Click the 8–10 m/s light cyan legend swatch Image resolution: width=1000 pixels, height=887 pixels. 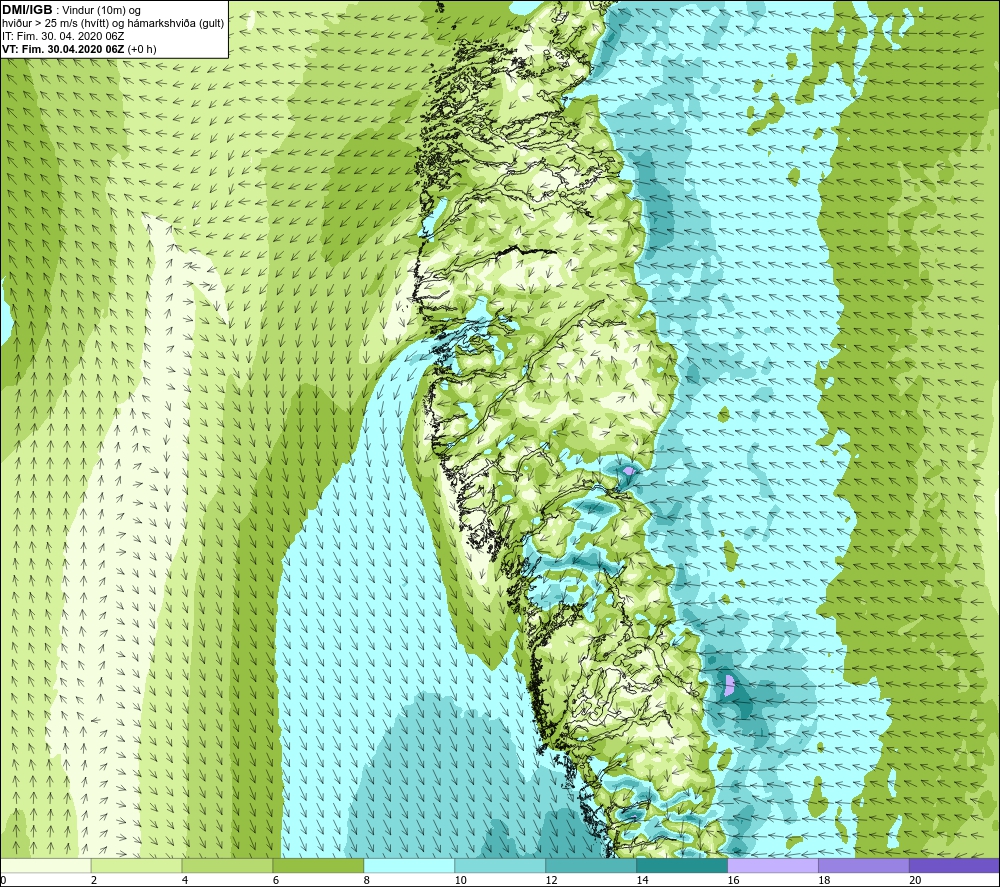[409, 865]
